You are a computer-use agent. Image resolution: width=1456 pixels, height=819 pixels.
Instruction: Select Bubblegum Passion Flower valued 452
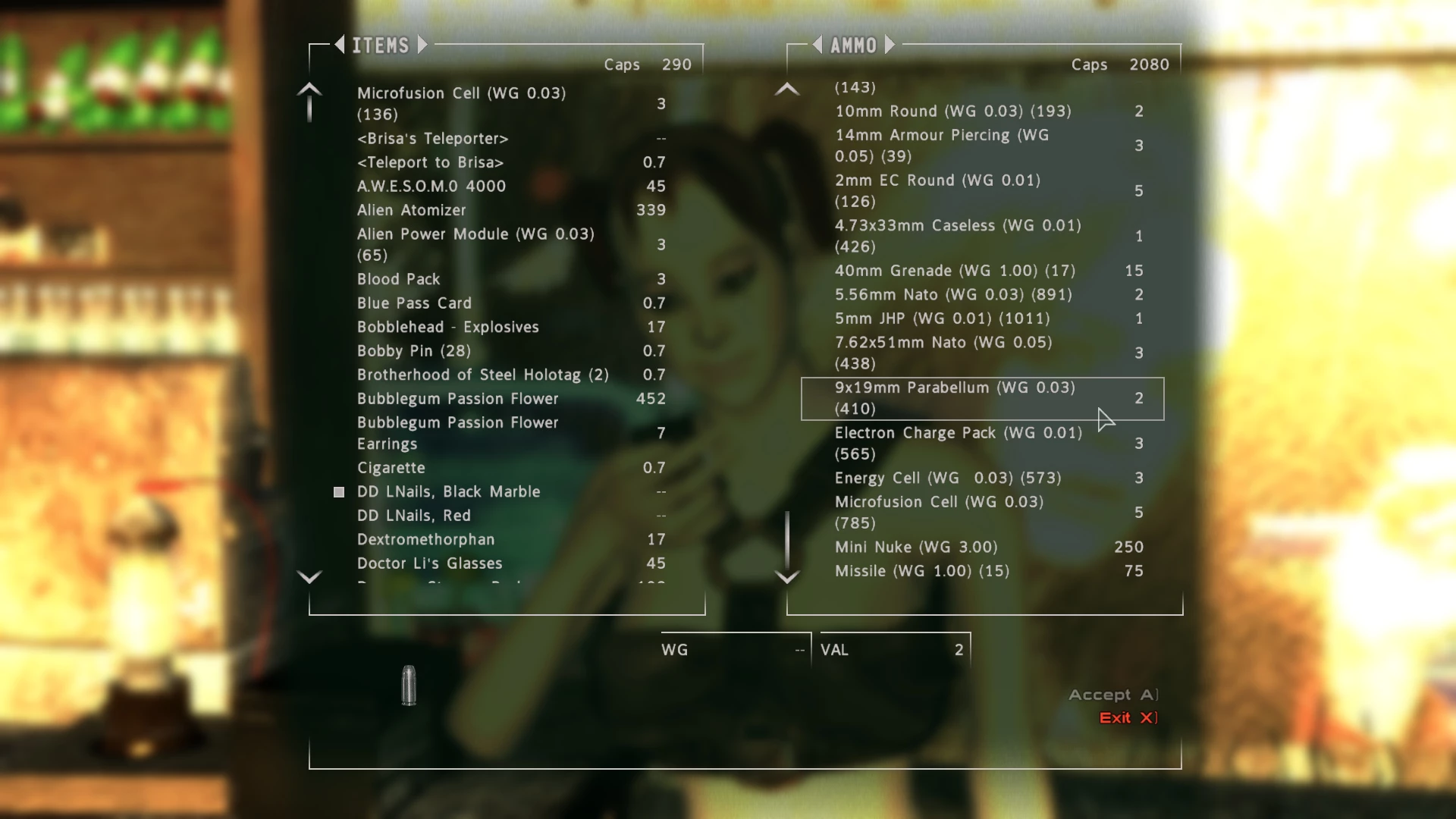pyautogui.click(x=512, y=399)
